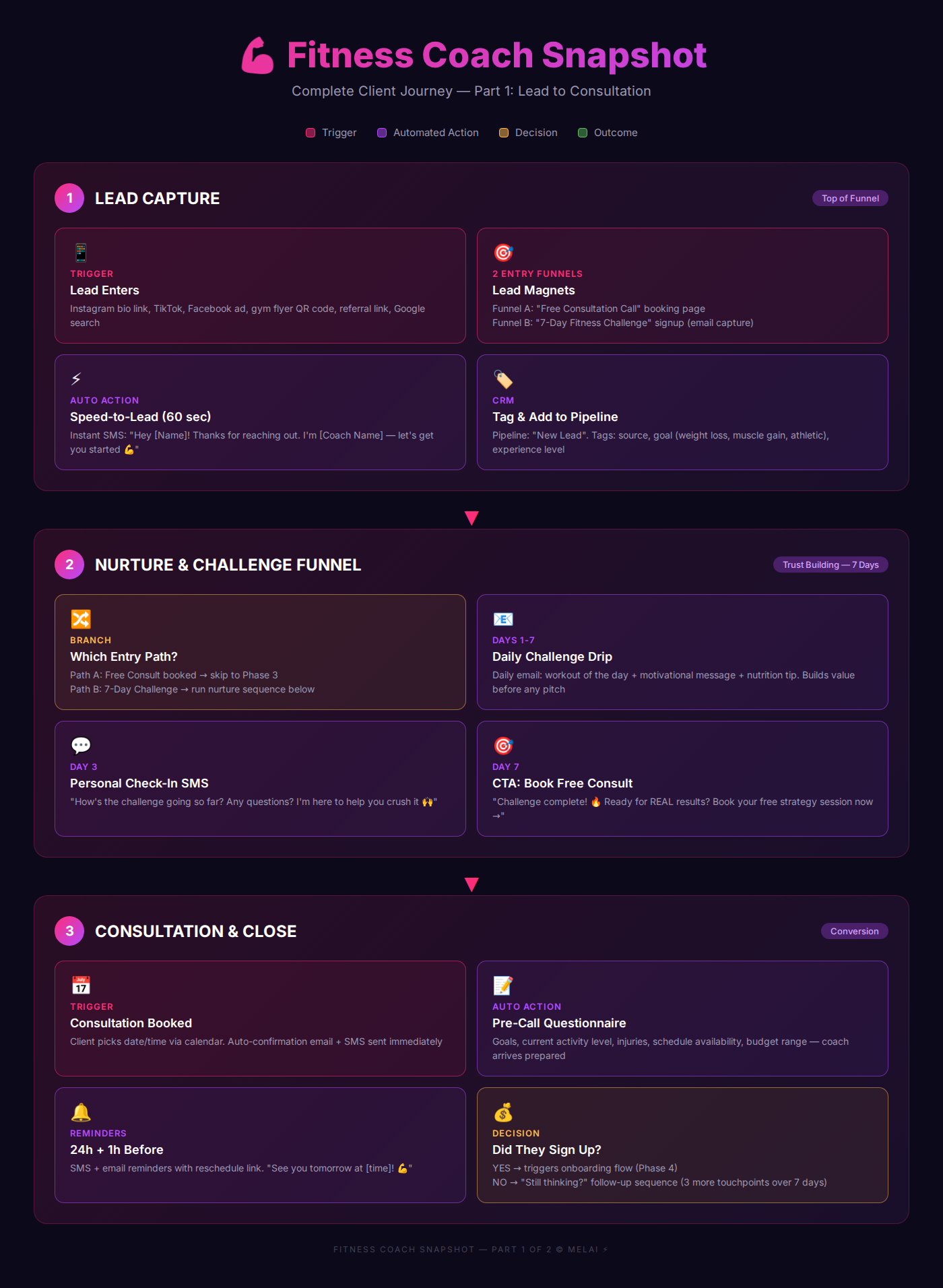Click the number 1 Lead Capture circle

[x=69, y=198]
